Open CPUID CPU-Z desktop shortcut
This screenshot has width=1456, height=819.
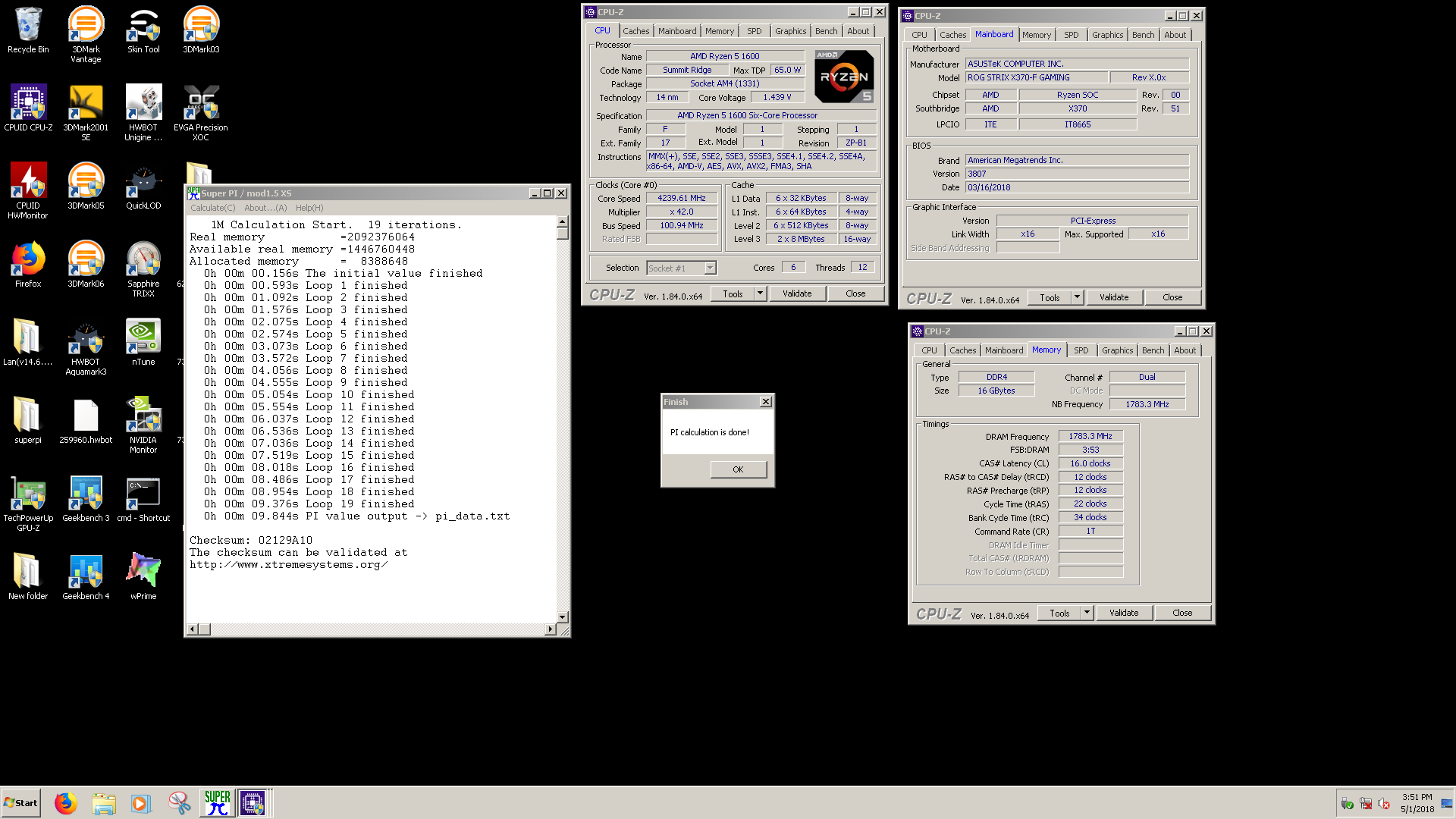point(28,108)
